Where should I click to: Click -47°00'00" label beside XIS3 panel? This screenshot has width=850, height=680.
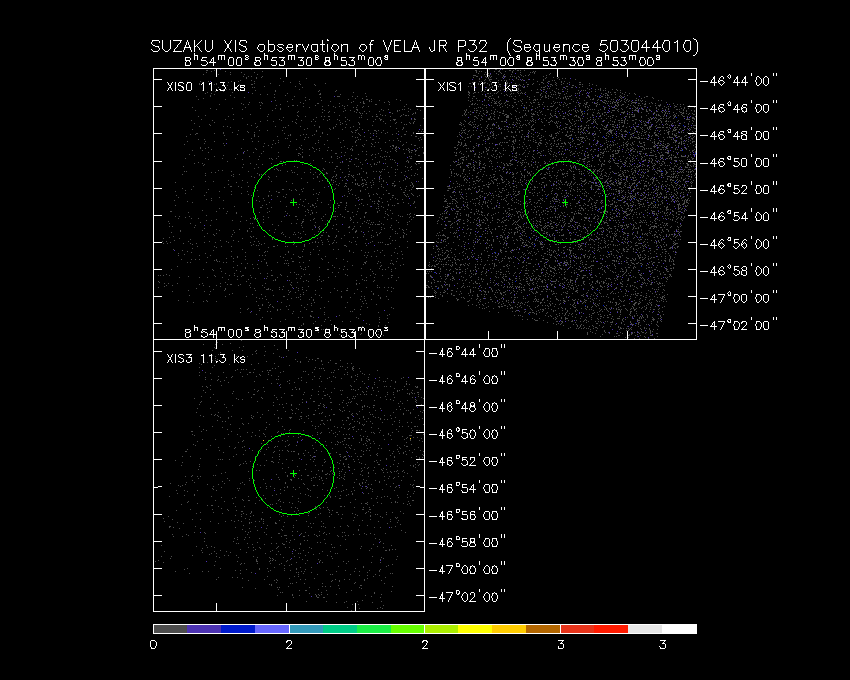tap(467, 569)
